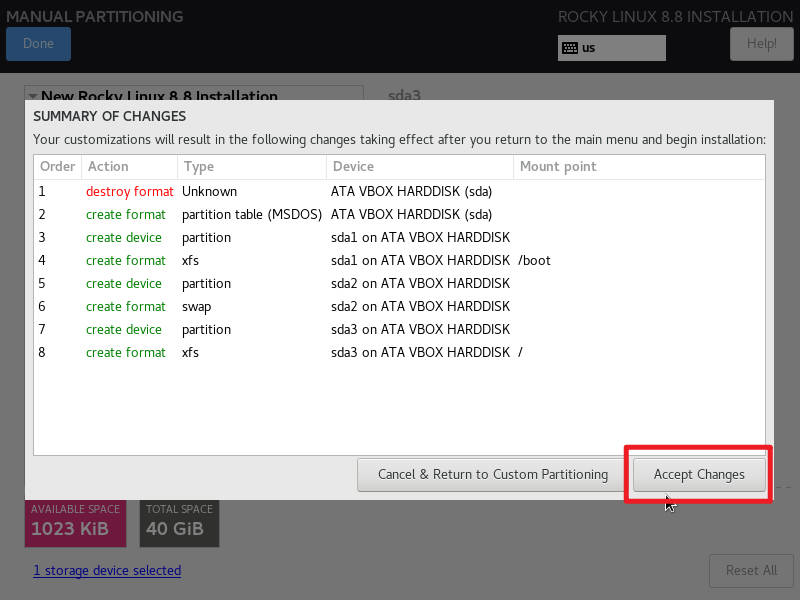The width and height of the screenshot is (800, 600).
Task: Select row 4 'xfs' type cell
Action: 190,261
